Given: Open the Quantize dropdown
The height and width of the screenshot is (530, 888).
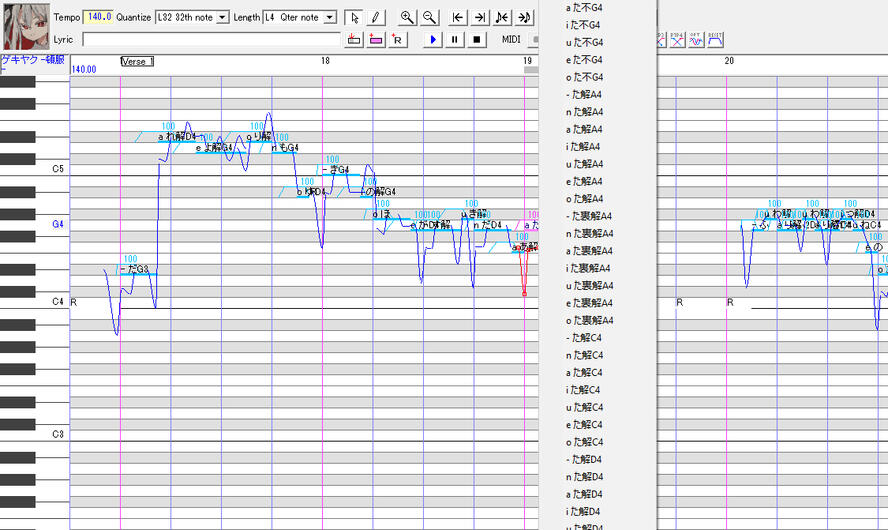Looking at the screenshot, I should point(222,18).
